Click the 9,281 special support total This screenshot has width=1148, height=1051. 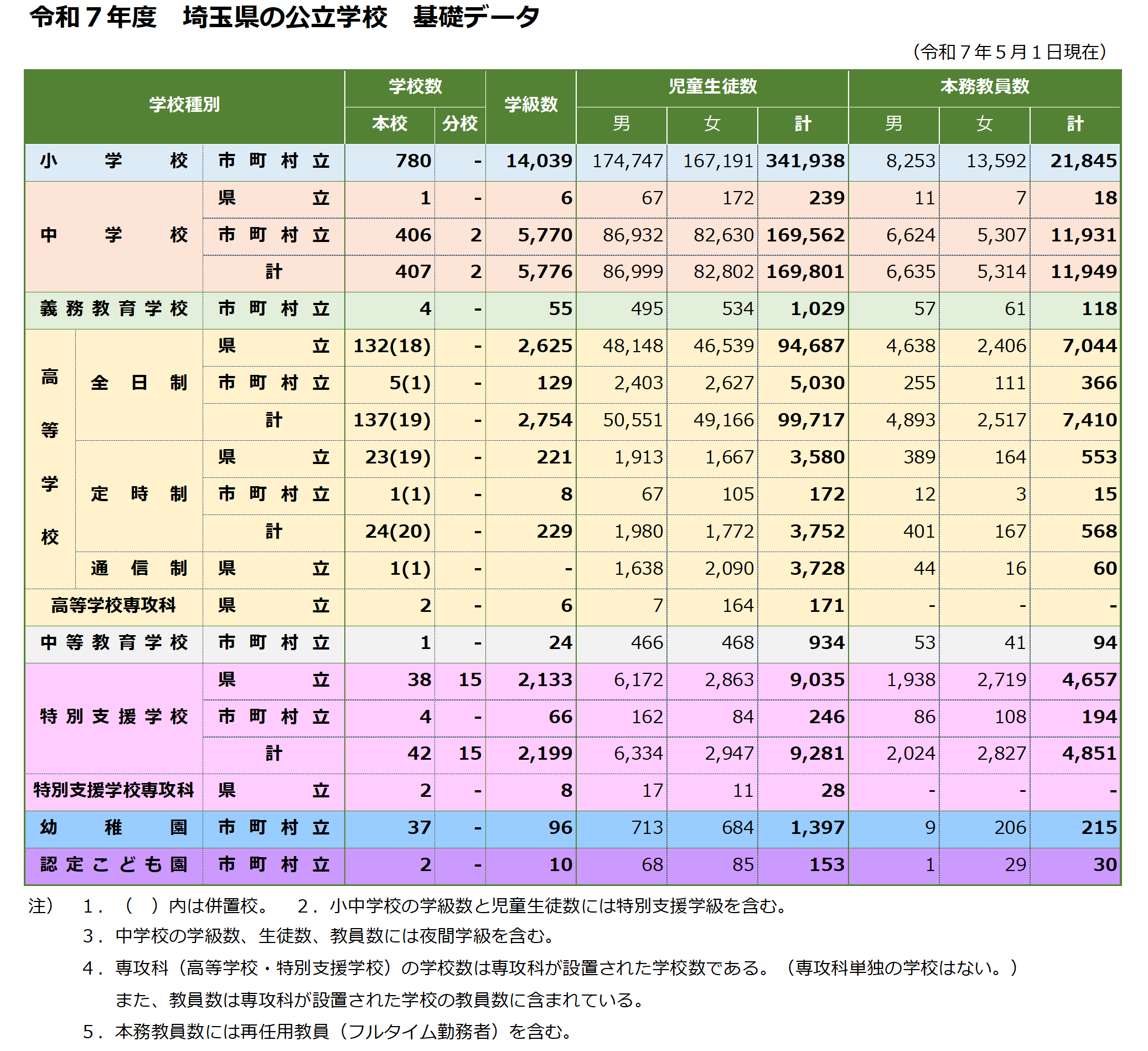tap(803, 754)
